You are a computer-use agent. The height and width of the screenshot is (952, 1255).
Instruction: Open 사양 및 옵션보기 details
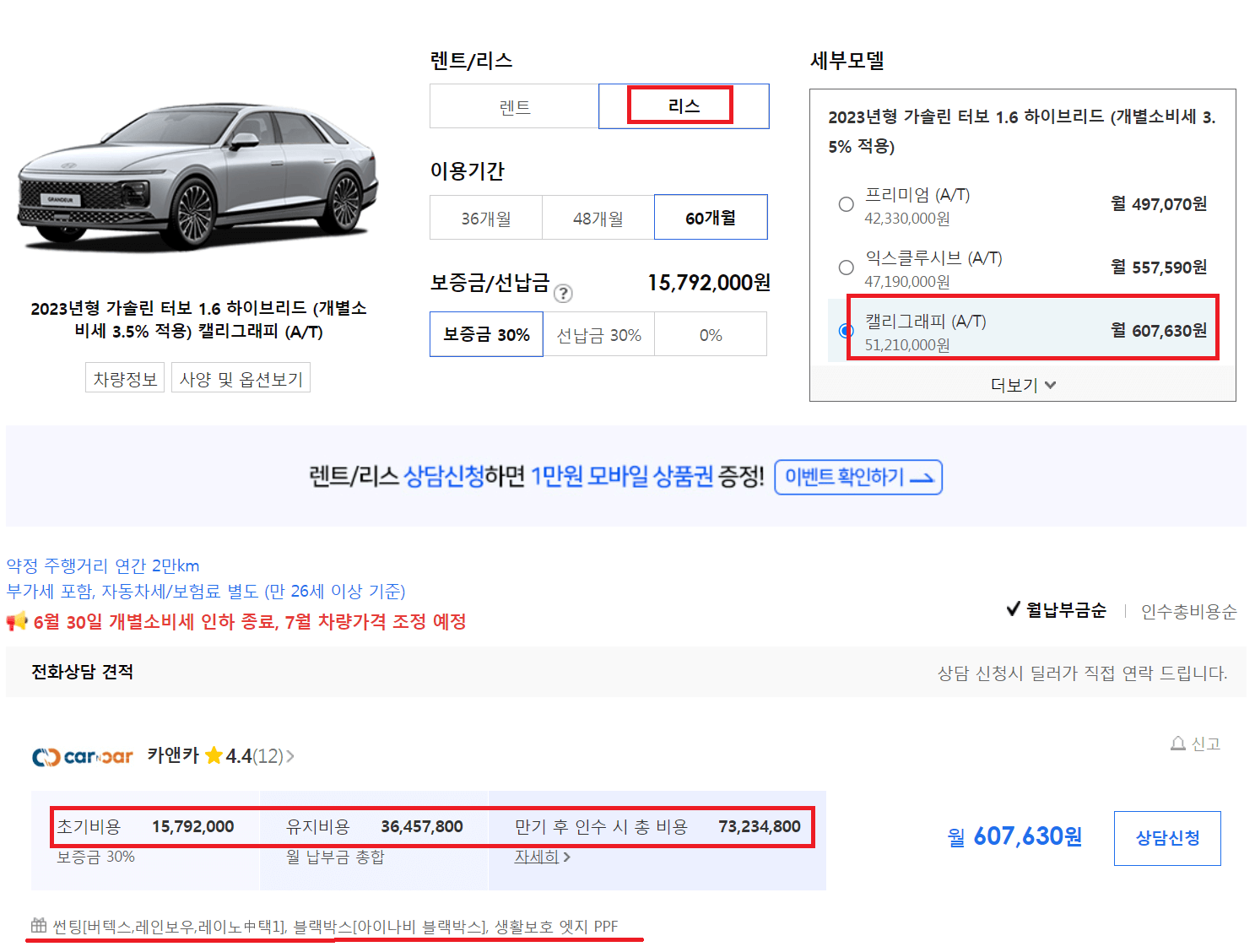click(x=241, y=377)
